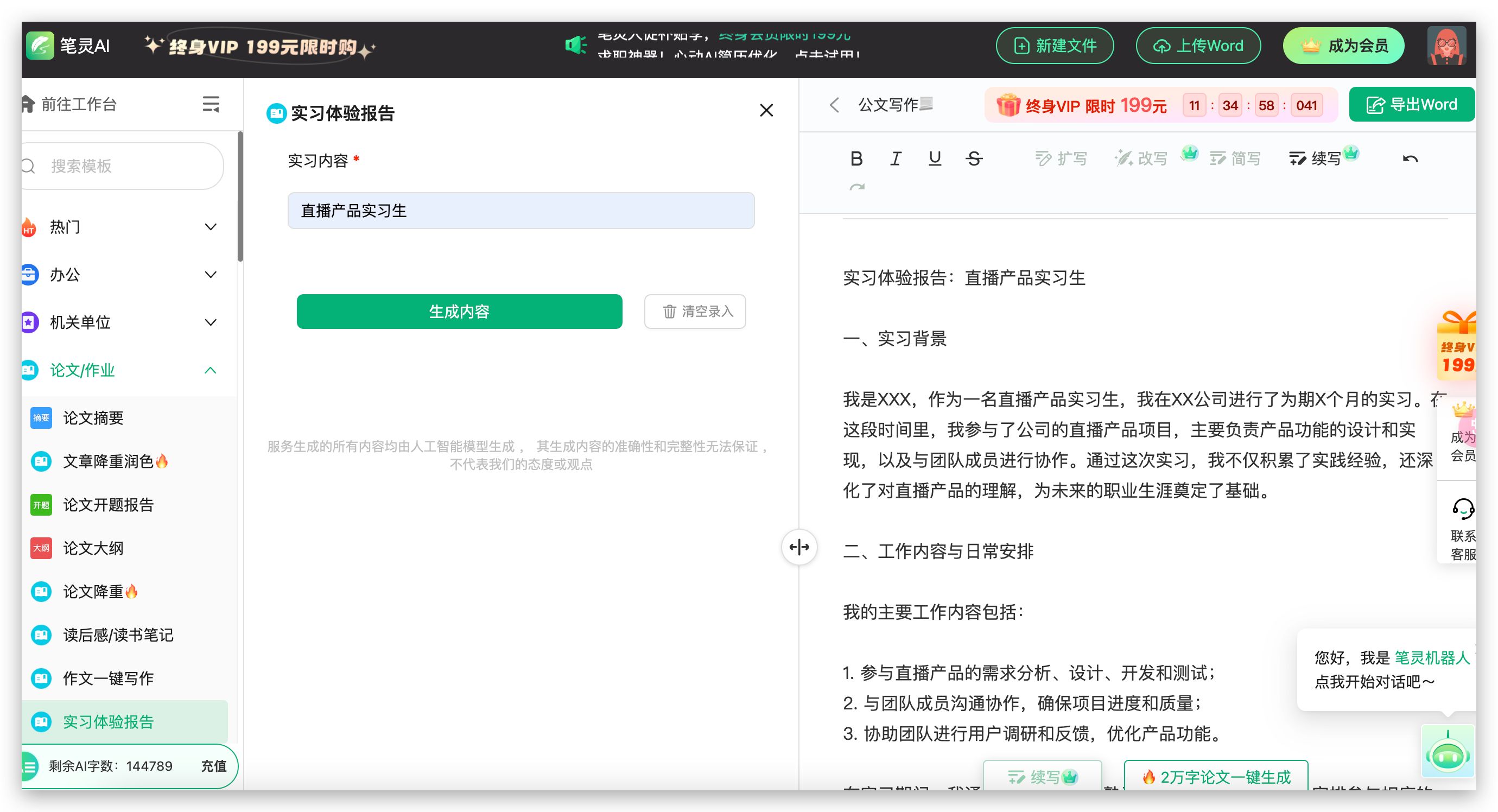The width and height of the screenshot is (1498, 812).
Task: Click the panel split handle icon
Action: coord(799,547)
